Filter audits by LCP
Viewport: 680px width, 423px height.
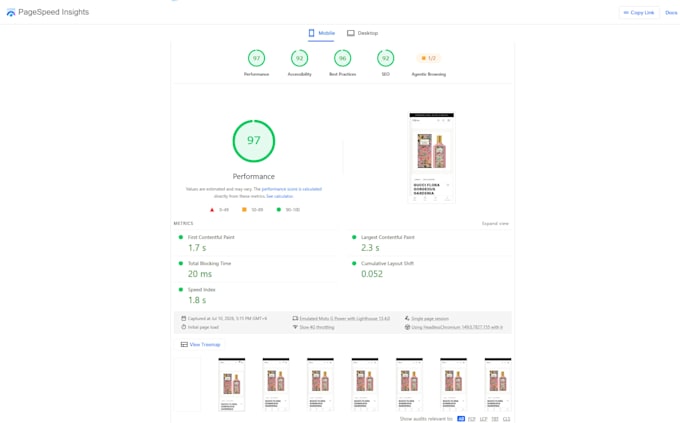click(x=484, y=419)
